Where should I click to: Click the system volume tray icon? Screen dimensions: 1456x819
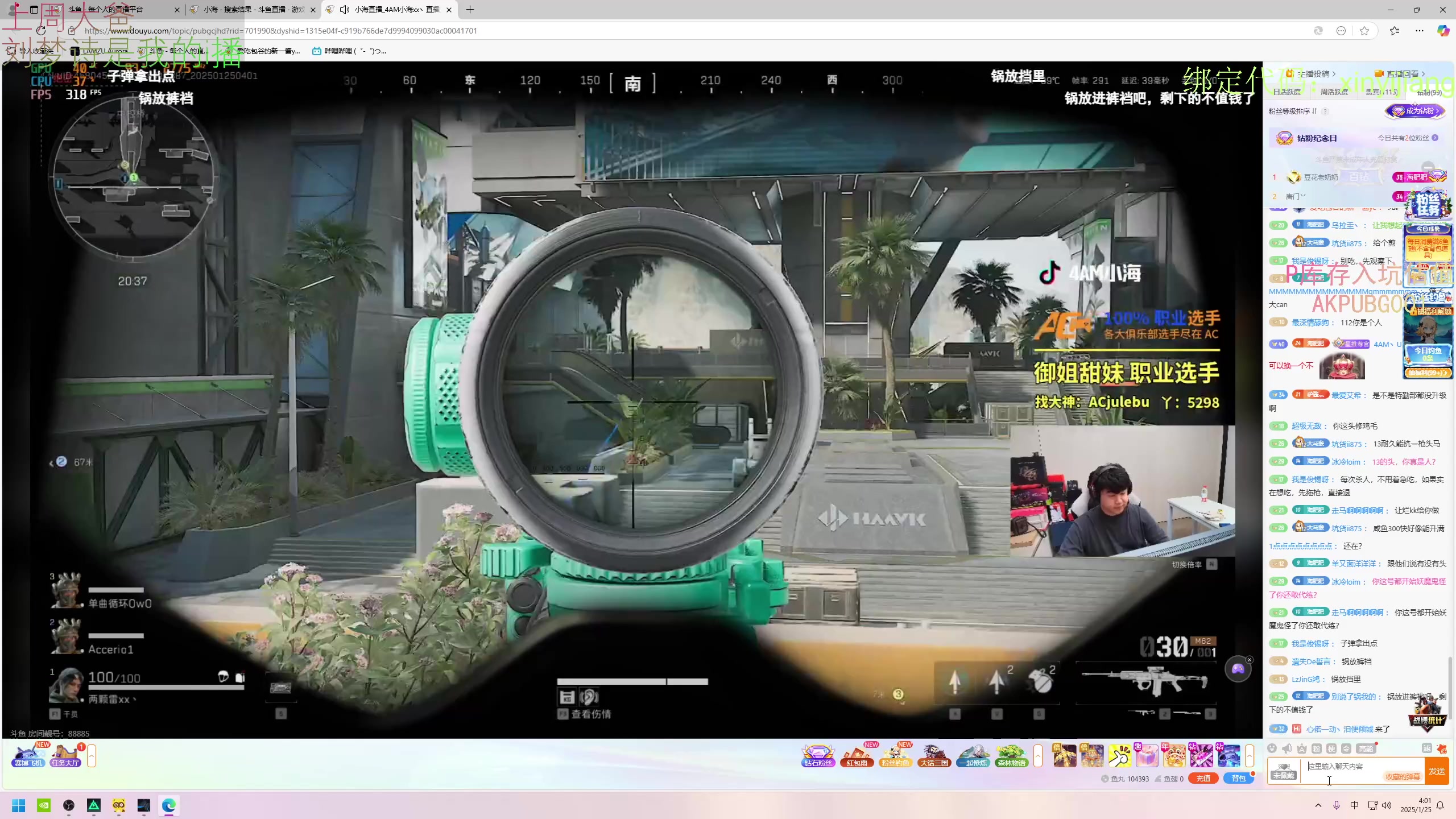coord(1387,805)
